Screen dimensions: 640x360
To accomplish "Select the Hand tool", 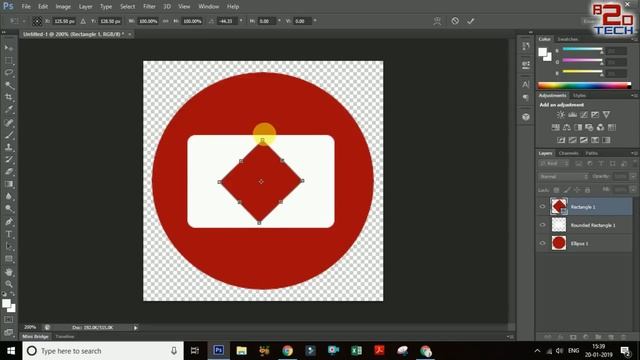I will coord(9,272).
